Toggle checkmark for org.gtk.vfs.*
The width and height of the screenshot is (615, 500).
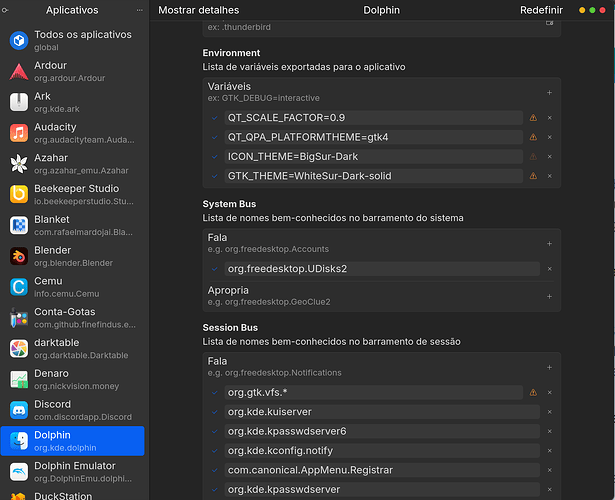215,393
